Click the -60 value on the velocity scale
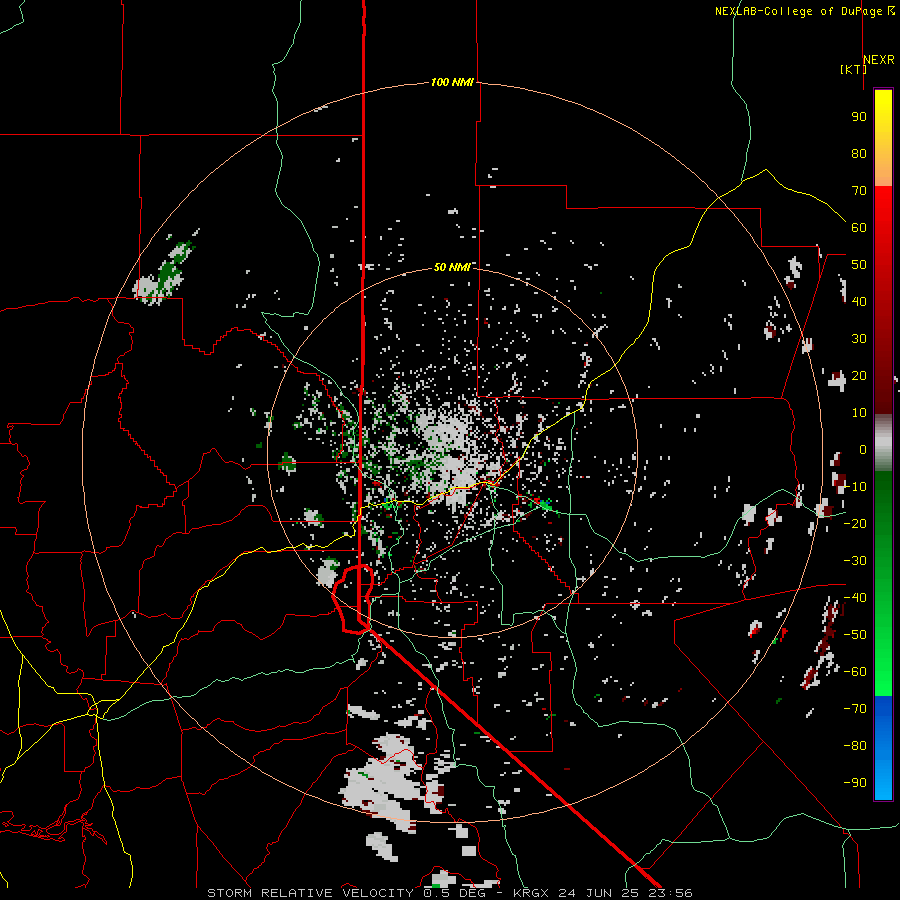The width and height of the screenshot is (900, 900). (855, 672)
